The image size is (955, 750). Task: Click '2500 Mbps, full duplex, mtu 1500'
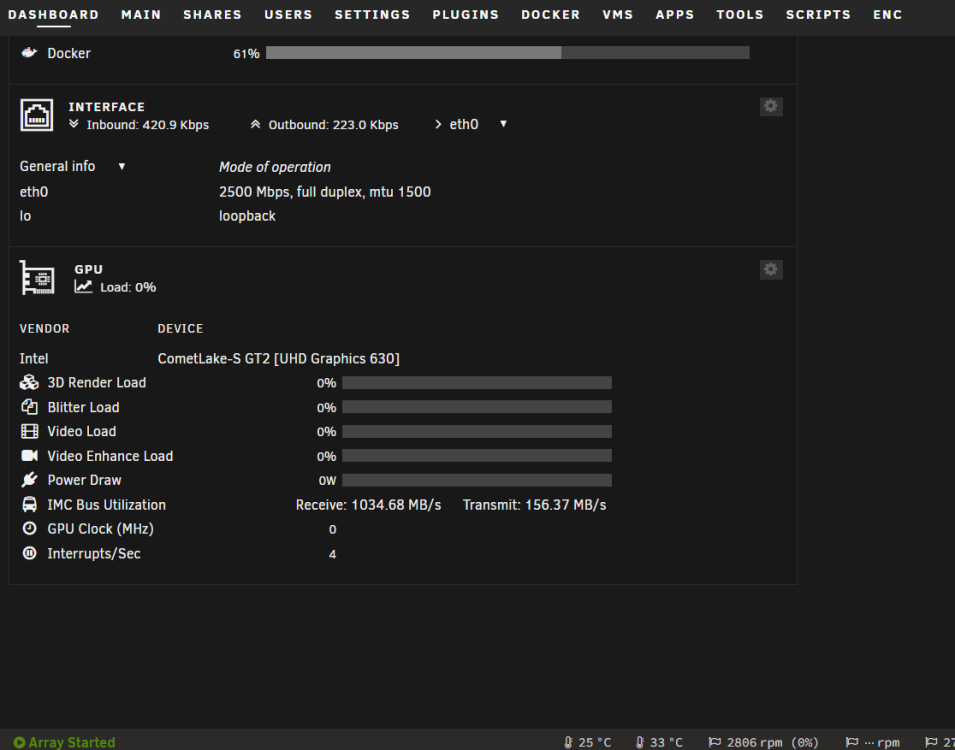coord(325,192)
